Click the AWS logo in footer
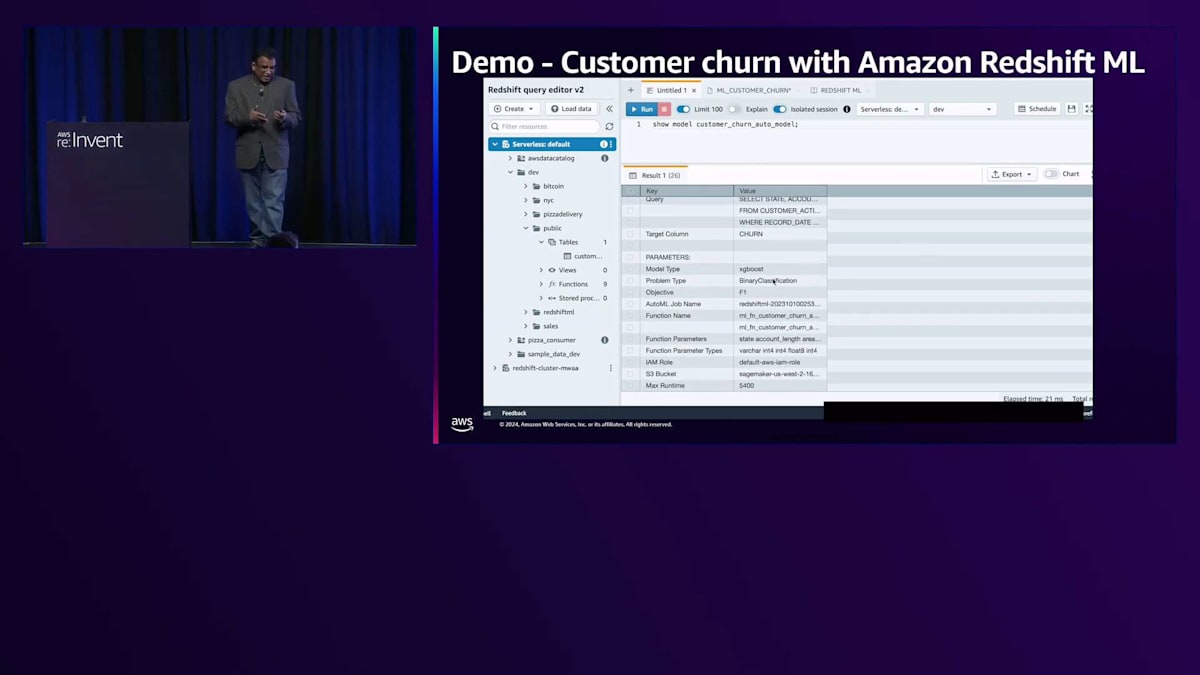Viewport: 1200px width, 675px height. pos(462,424)
